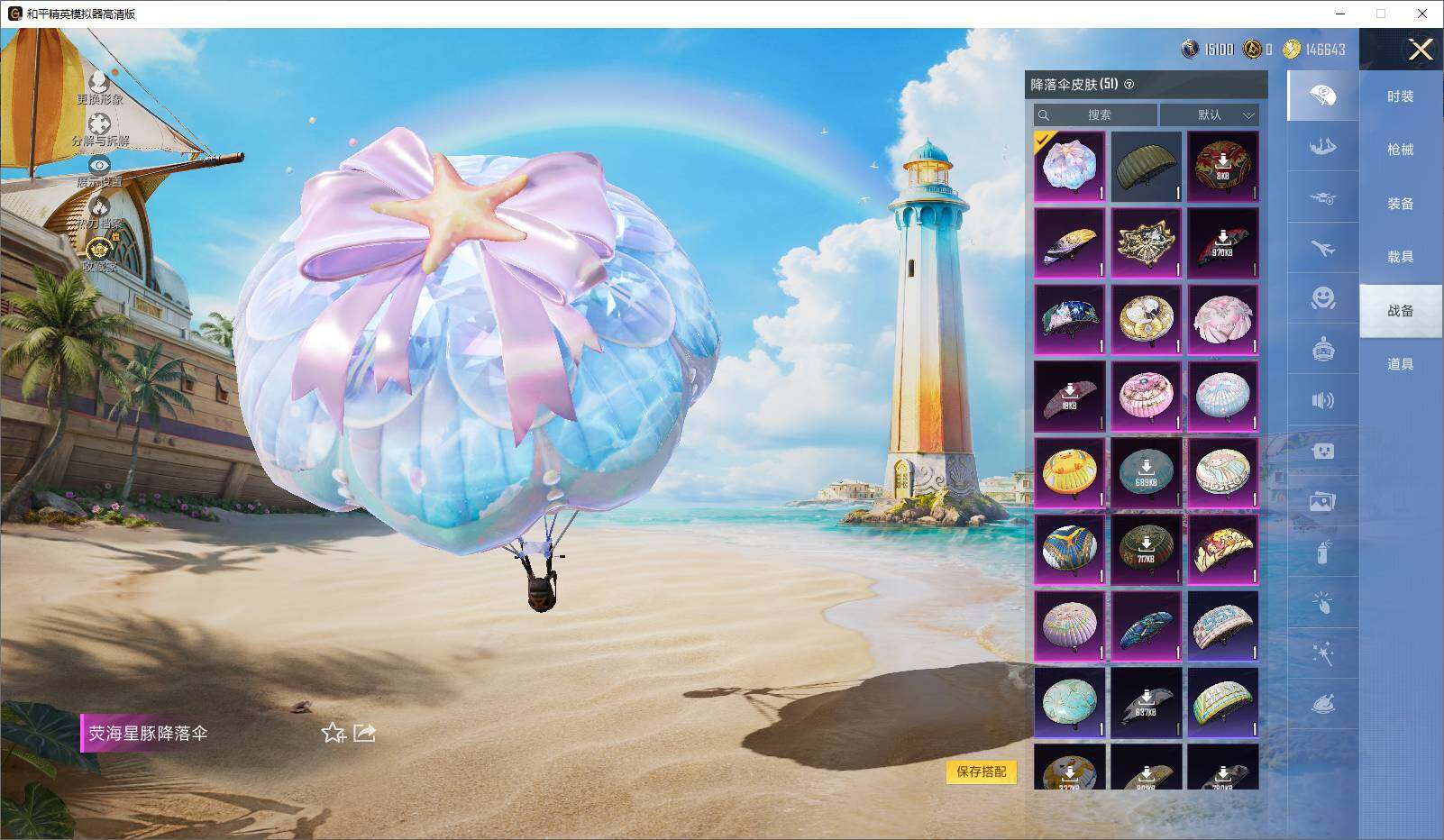Download the parachute skin marked 18KB
The width and height of the screenshot is (1444, 840).
[1070, 397]
